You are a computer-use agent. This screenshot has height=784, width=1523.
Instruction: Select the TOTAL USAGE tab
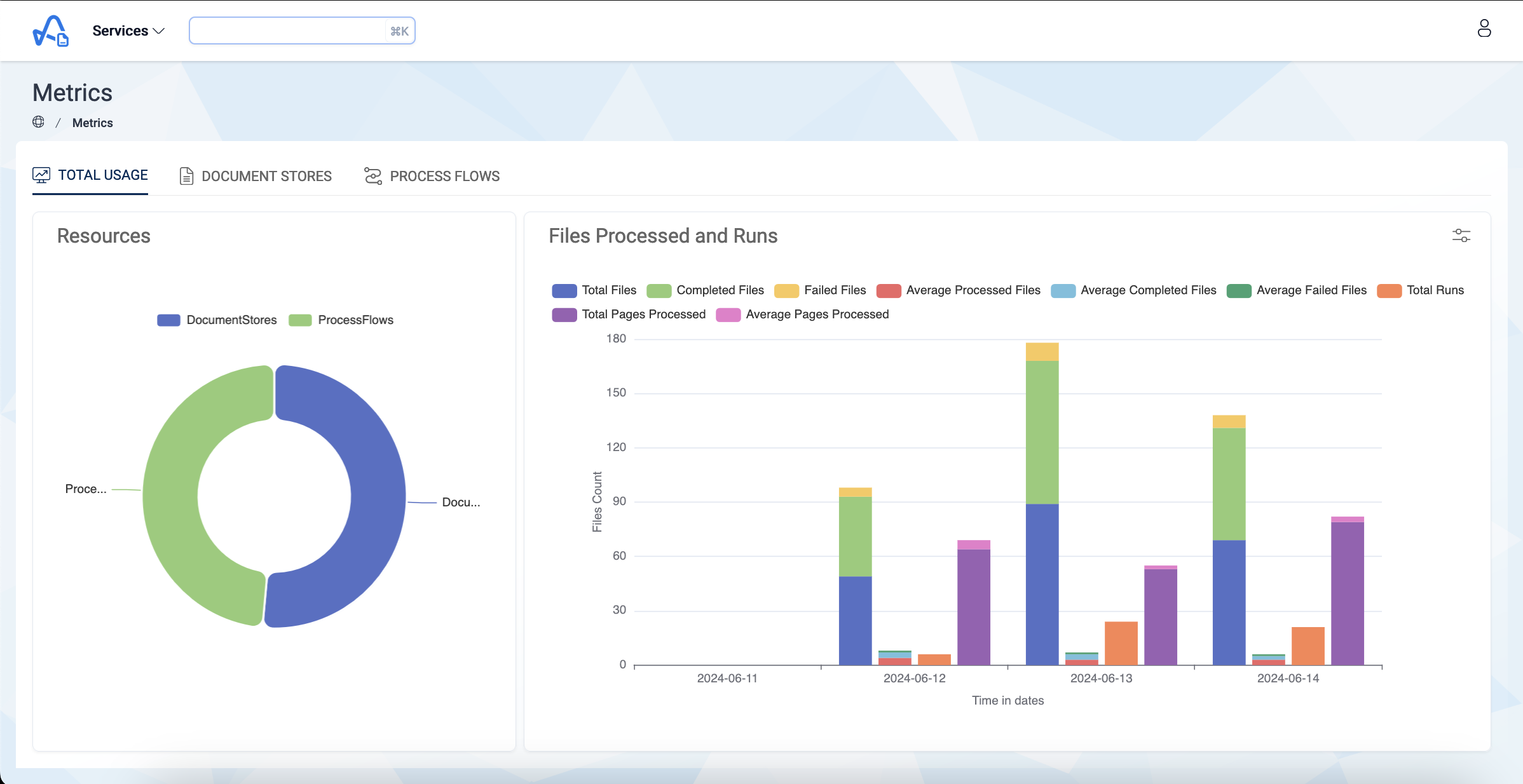click(x=90, y=175)
